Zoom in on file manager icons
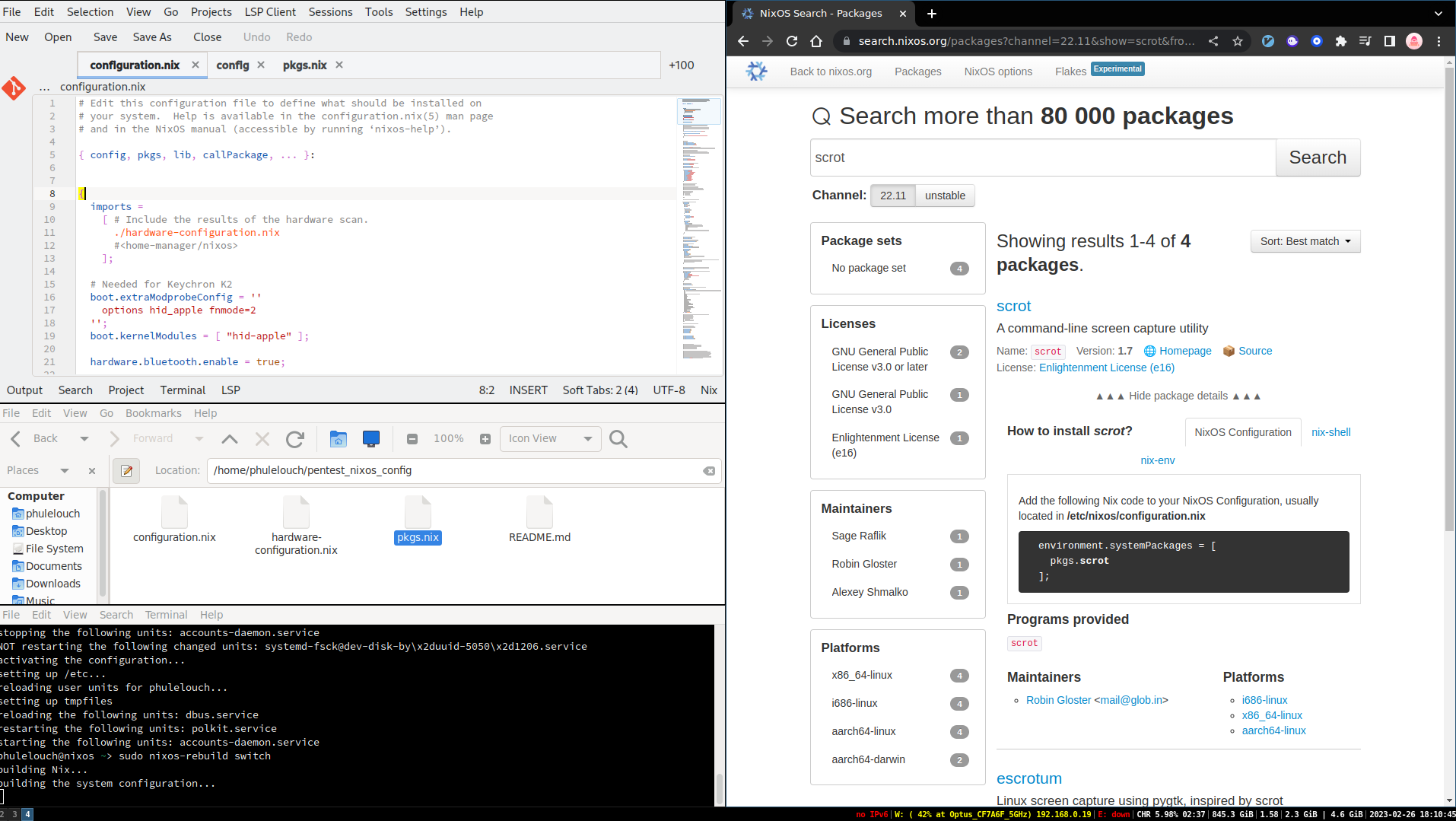 click(x=485, y=438)
